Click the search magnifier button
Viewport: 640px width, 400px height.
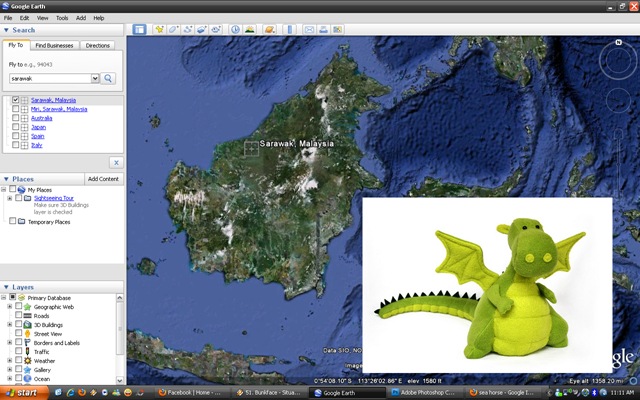point(108,78)
